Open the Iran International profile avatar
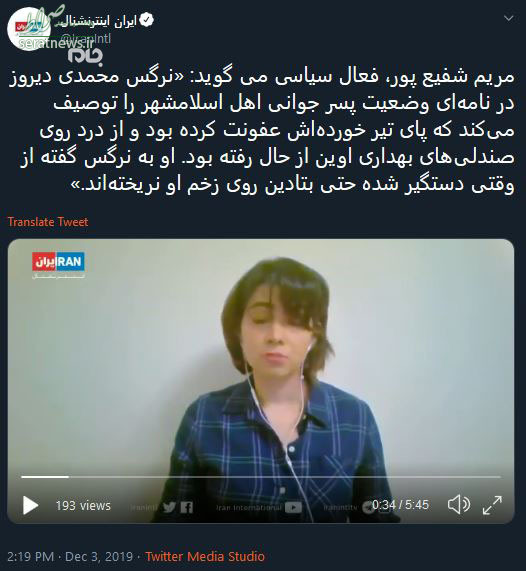This screenshot has width=526, height=571. [x=28, y=28]
